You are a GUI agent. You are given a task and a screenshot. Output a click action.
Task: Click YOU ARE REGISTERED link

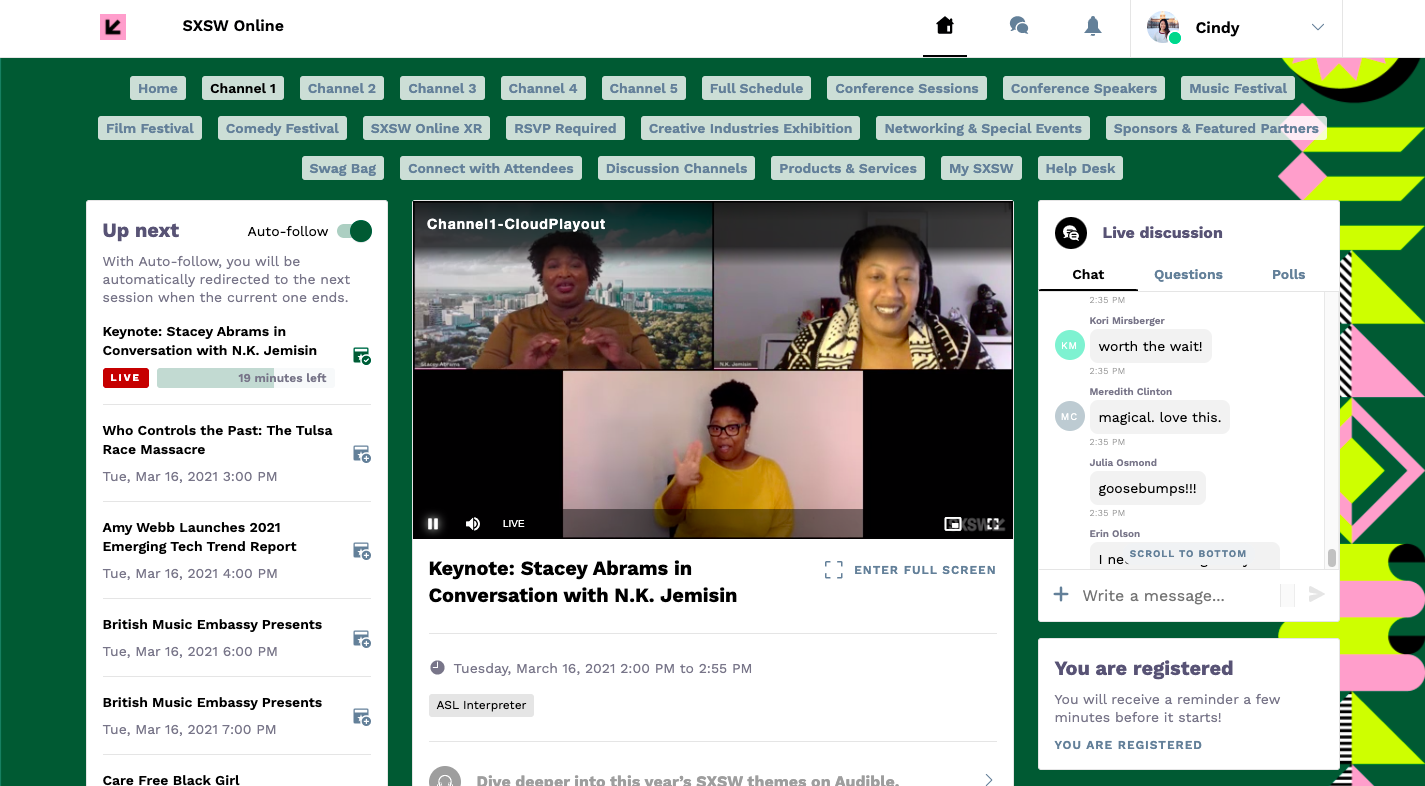click(1128, 745)
